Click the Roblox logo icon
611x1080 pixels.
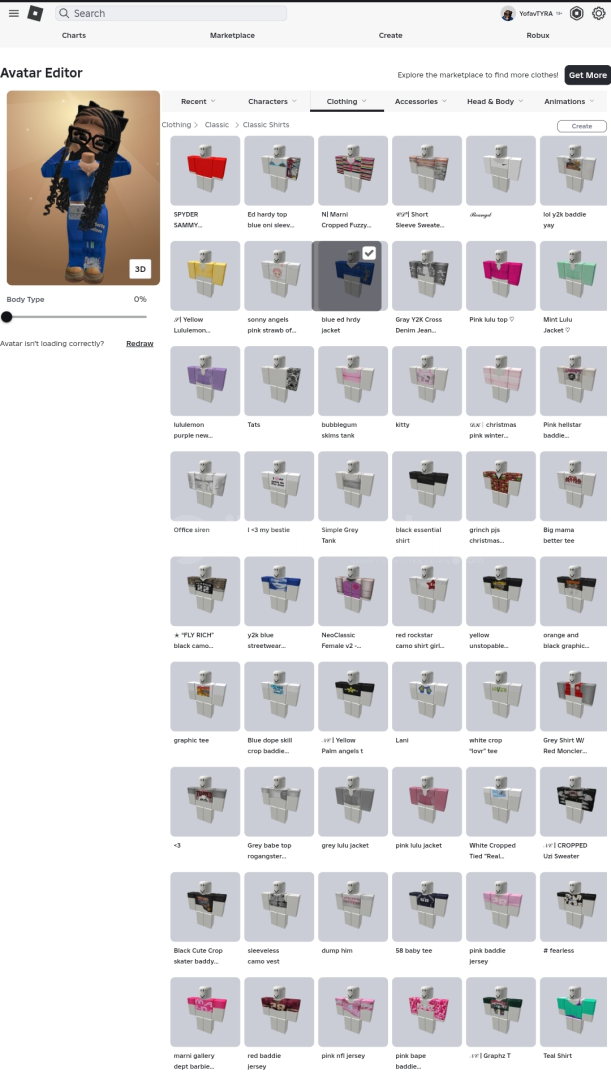tap(35, 13)
